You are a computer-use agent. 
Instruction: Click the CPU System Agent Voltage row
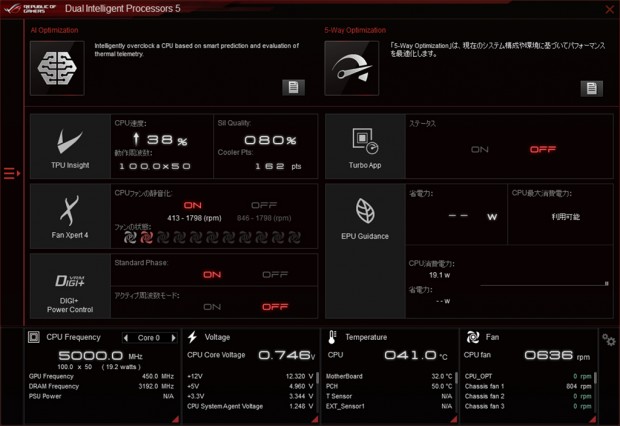tap(250, 406)
